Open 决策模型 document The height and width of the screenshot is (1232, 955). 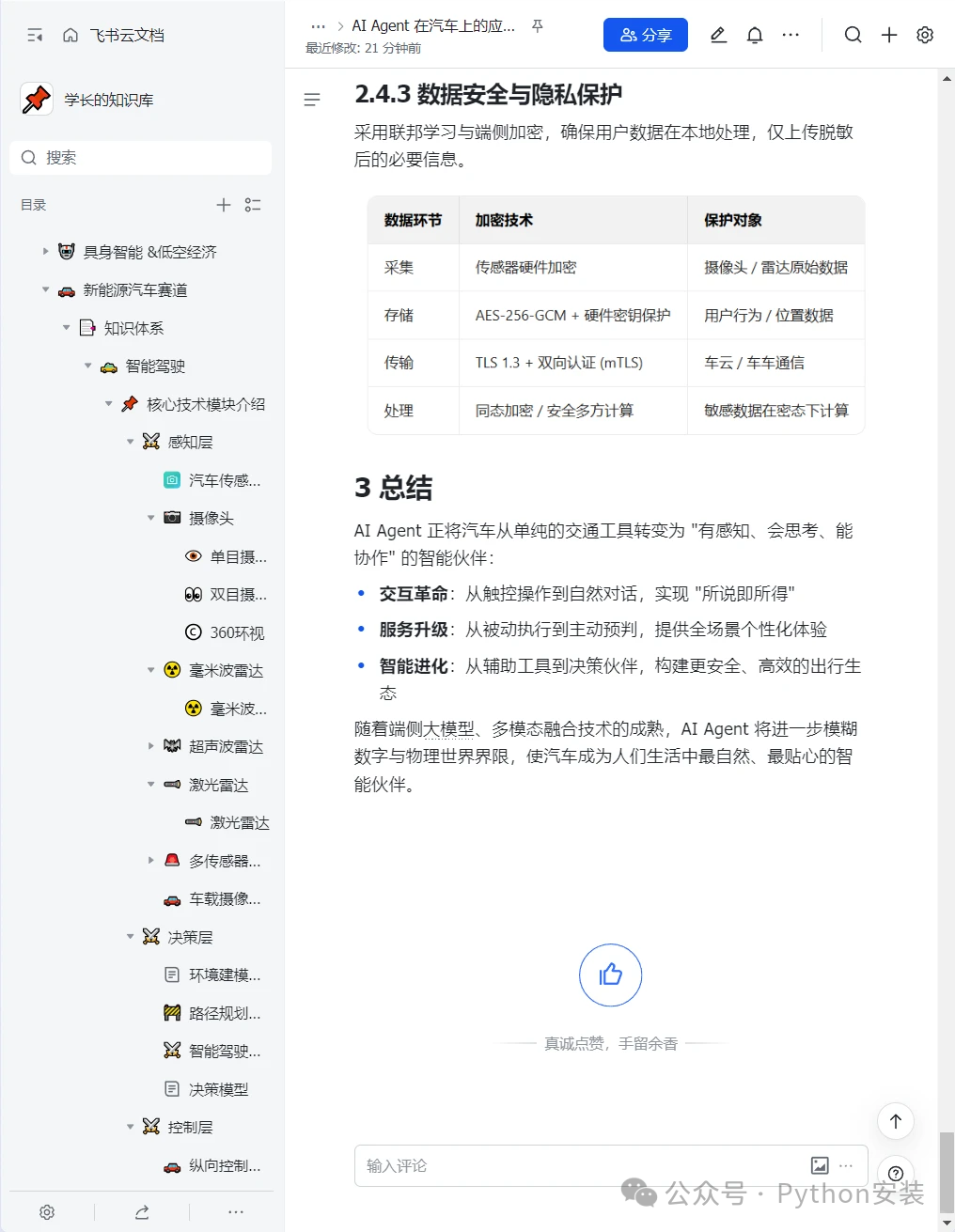tap(218, 1089)
